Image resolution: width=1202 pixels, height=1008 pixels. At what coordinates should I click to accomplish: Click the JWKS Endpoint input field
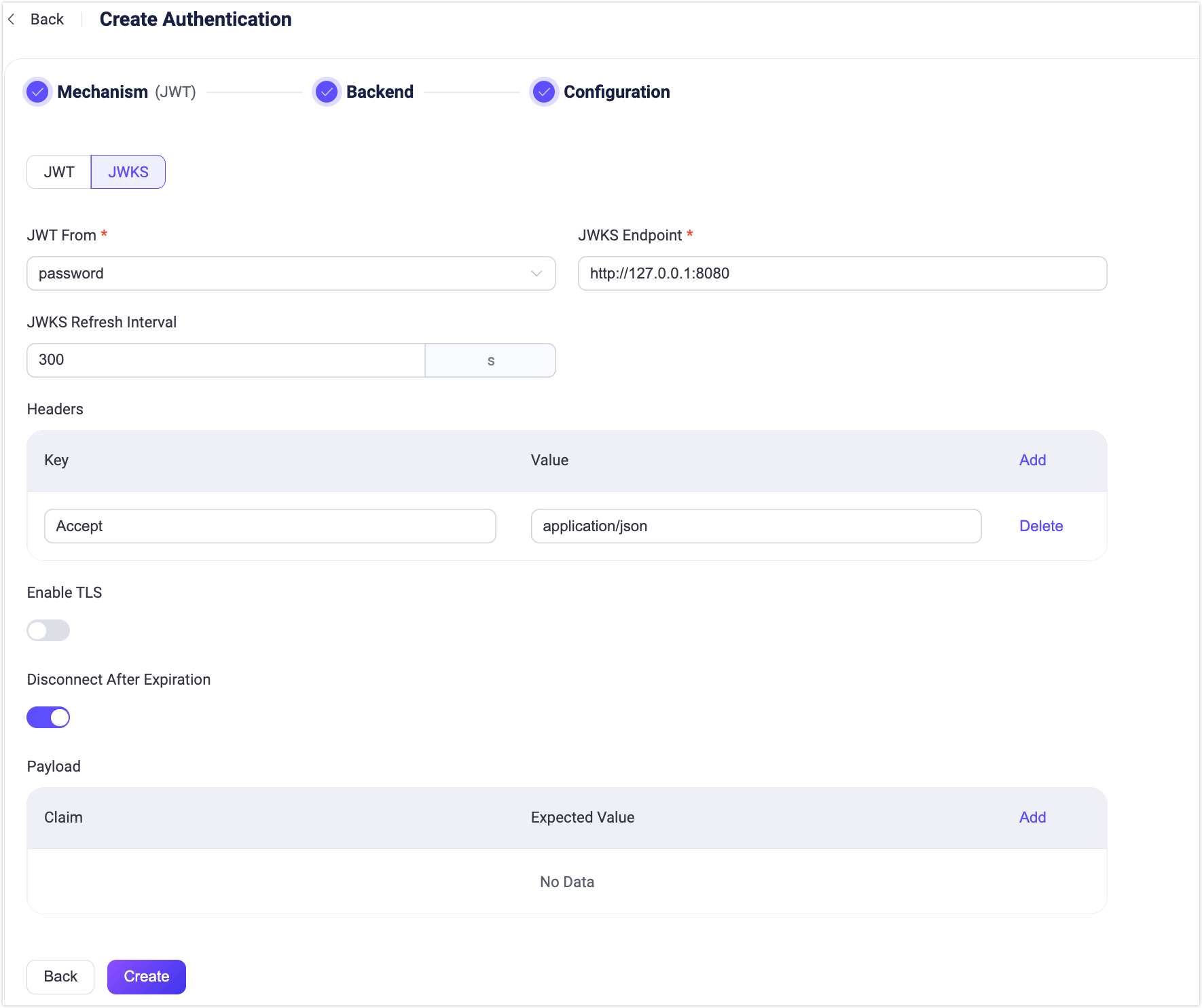[x=842, y=273]
